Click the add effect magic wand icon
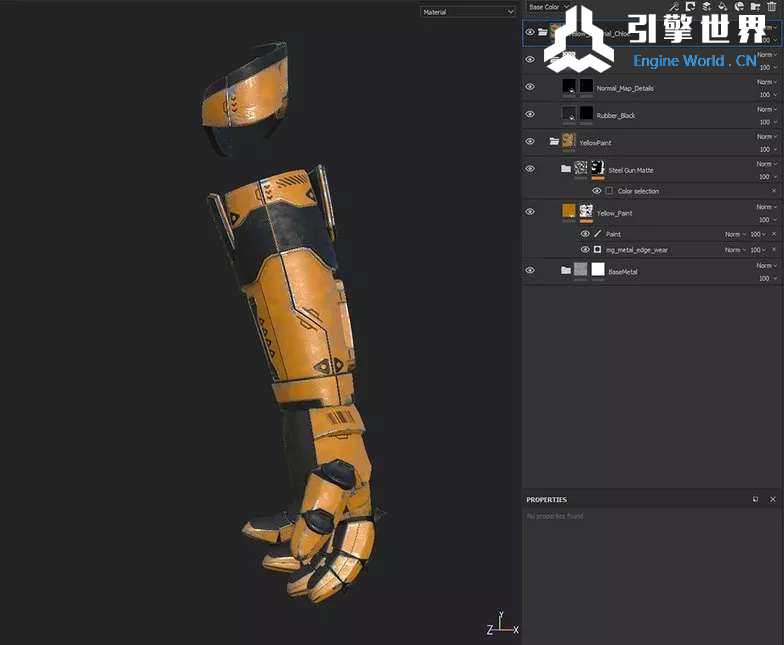Screen dimensions: 784x645 (675, 7)
